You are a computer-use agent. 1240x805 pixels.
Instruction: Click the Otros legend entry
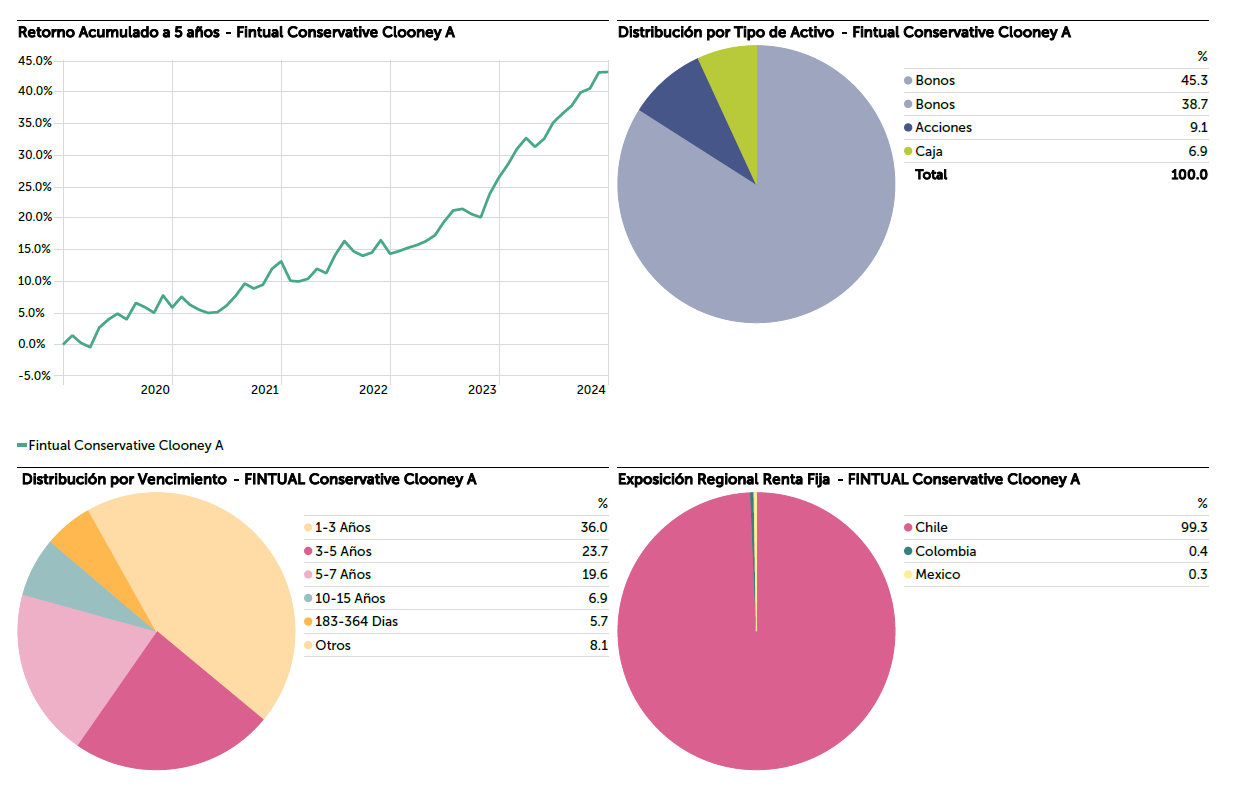pyautogui.click(x=332, y=646)
